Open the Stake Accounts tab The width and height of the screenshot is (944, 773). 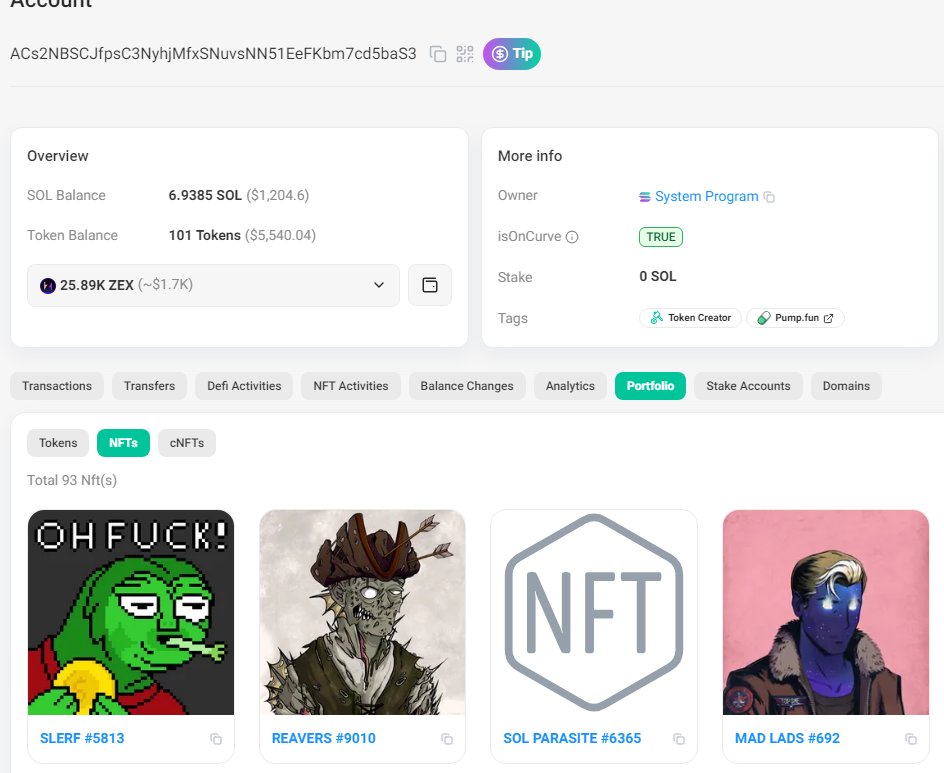[748, 386]
